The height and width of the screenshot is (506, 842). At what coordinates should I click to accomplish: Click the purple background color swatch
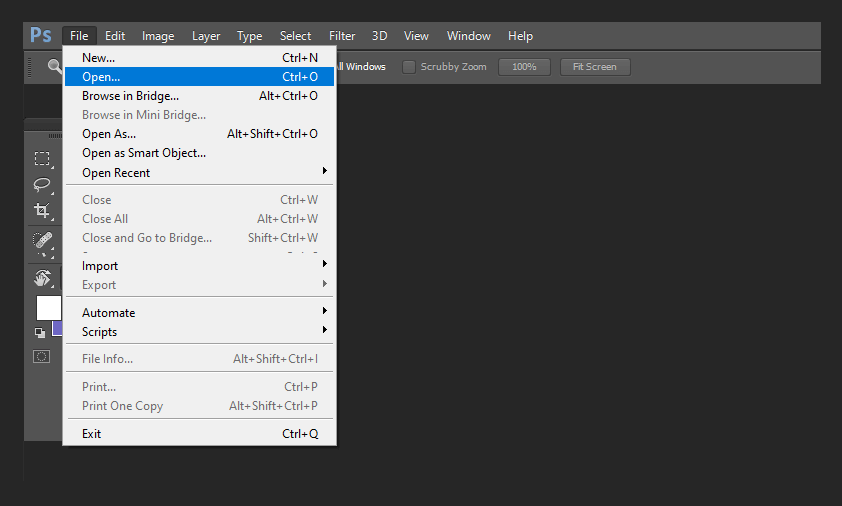pos(57,329)
